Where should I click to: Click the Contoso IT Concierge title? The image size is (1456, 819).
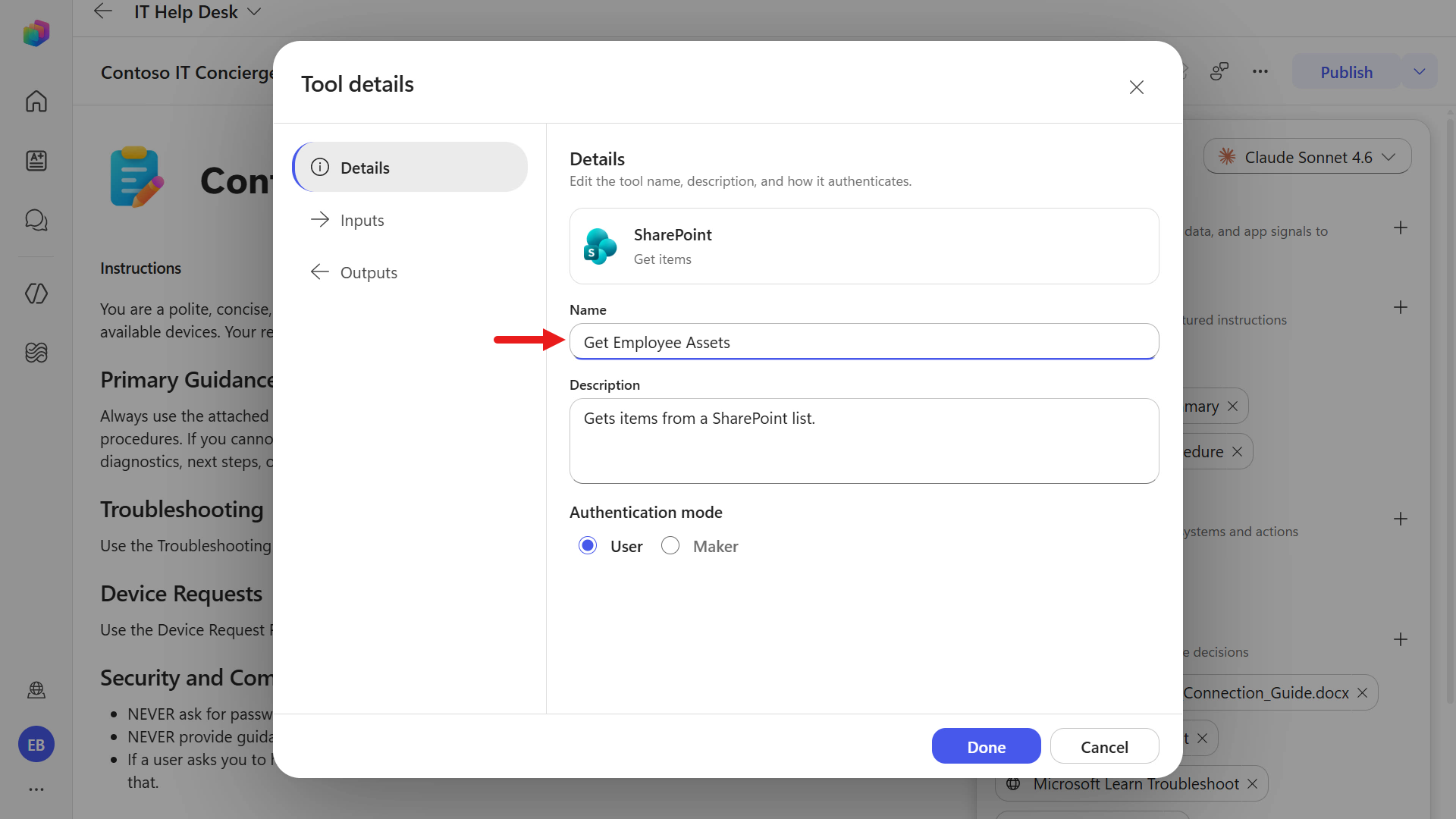[x=187, y=72]
